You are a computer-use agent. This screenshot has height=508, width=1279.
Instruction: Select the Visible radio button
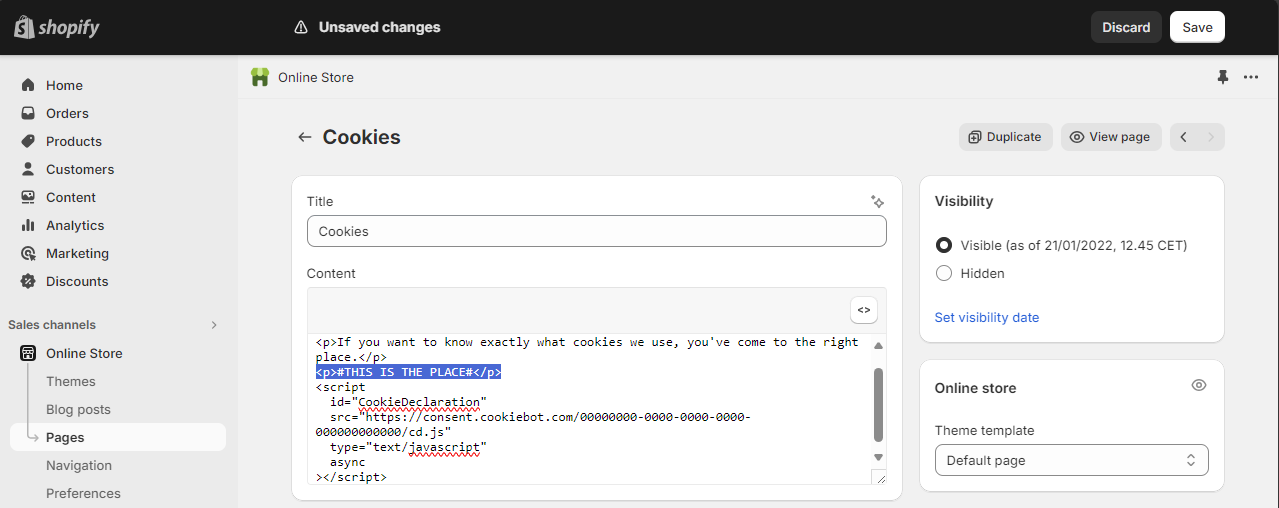[x=944, y=245]
